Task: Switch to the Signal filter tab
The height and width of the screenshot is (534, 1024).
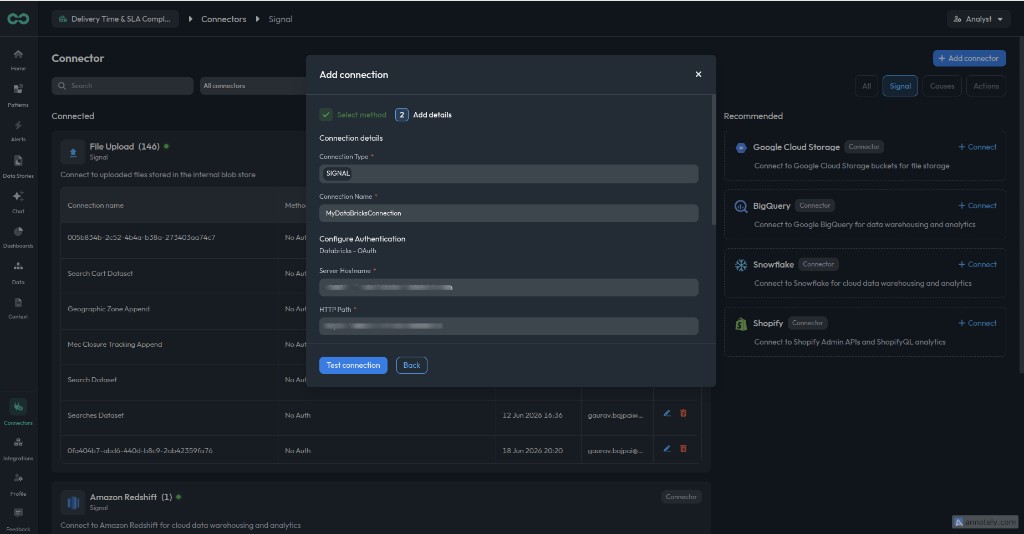Action: pos(900,86)
